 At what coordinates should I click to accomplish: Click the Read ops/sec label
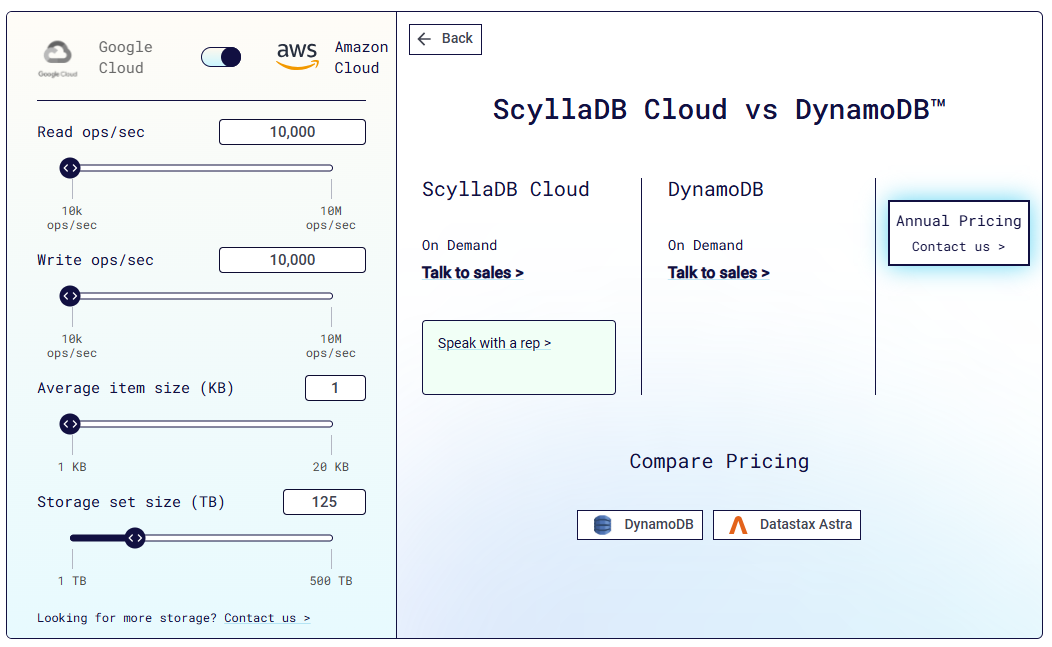pyautogui.click(x=91, y=132)
